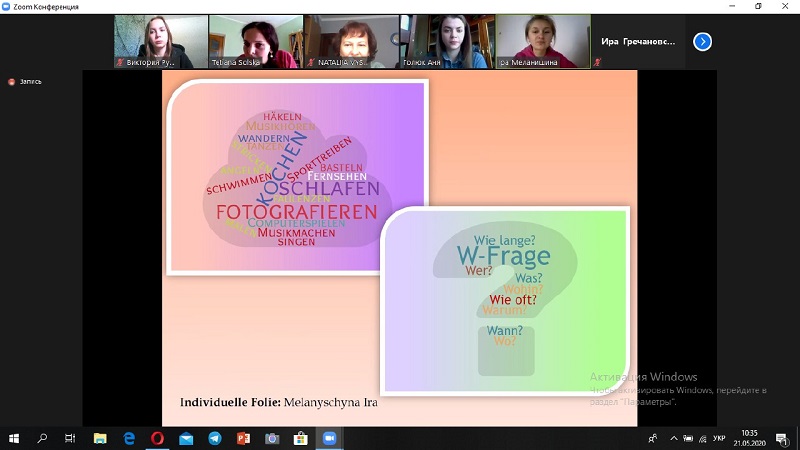Select NATALIIA's video thumbnail
The width and height of the screenshot is (800, 450).
coord(352,42)
